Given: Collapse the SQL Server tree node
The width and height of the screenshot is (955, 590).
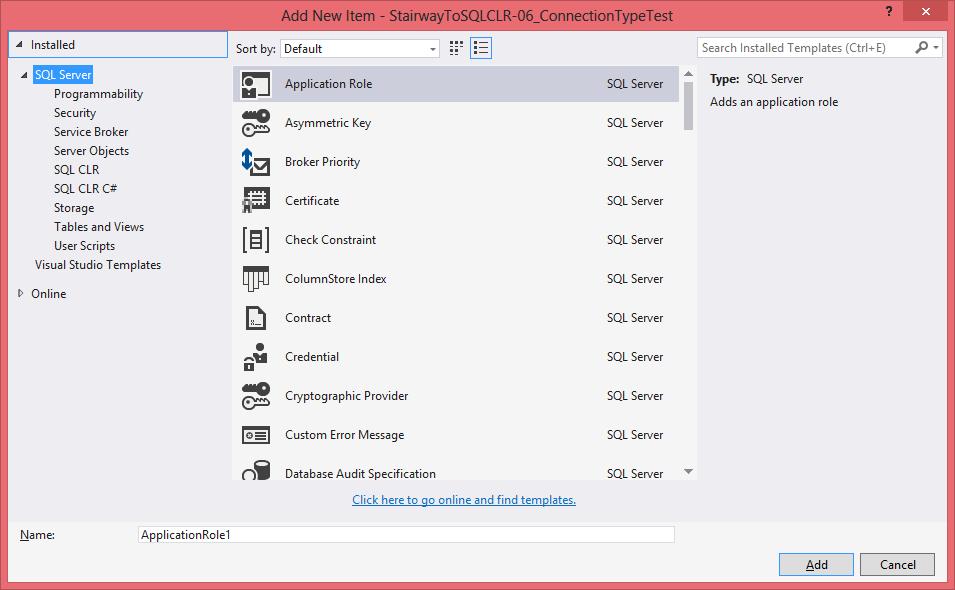Looking at the screenshot, I should 24,75.
